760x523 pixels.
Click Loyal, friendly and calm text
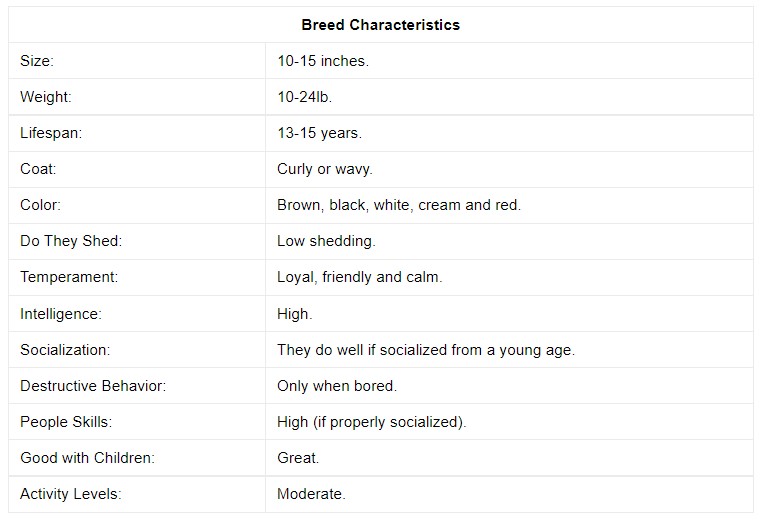tap(360, 277)
